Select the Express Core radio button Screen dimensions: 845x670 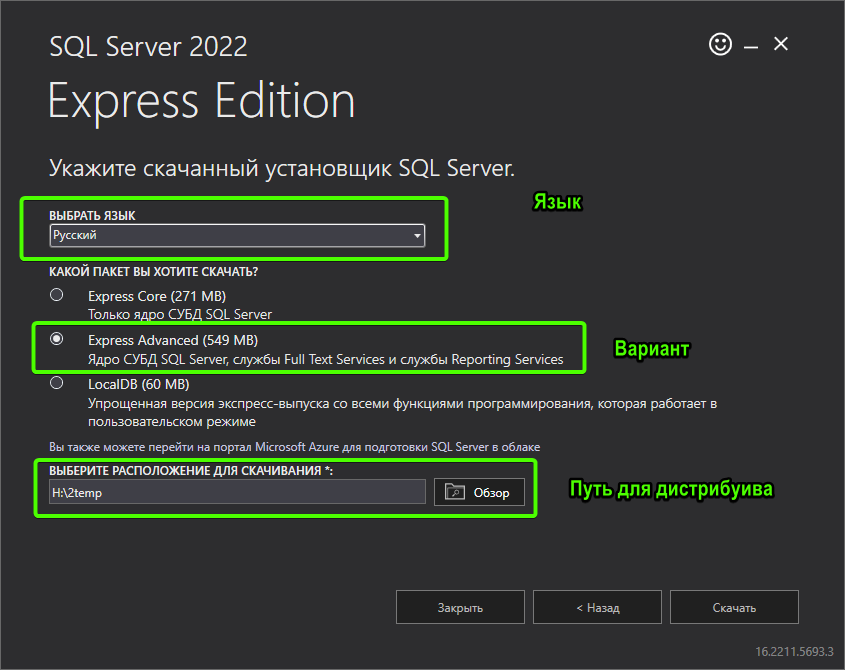57,295
